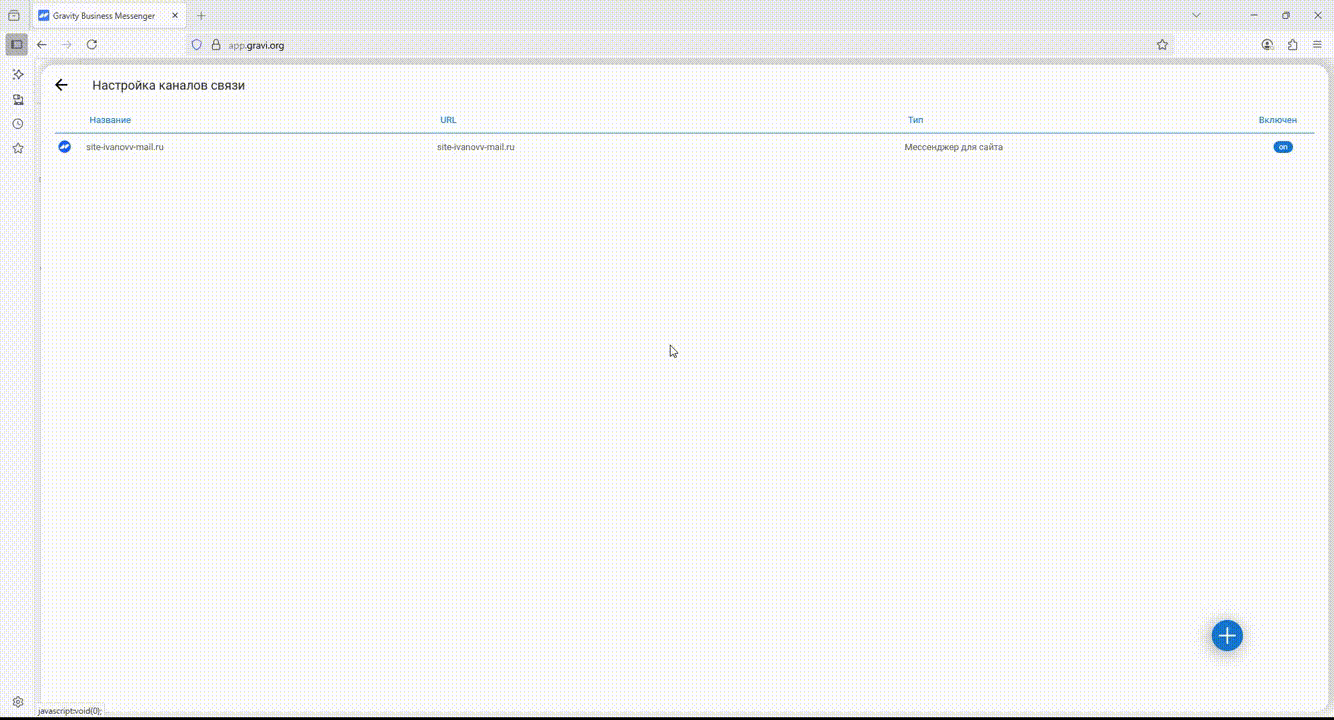This screenshot has height=720, width=1334.
Task: Click the sidebar settings gear icon
Action: coord(17,702)
